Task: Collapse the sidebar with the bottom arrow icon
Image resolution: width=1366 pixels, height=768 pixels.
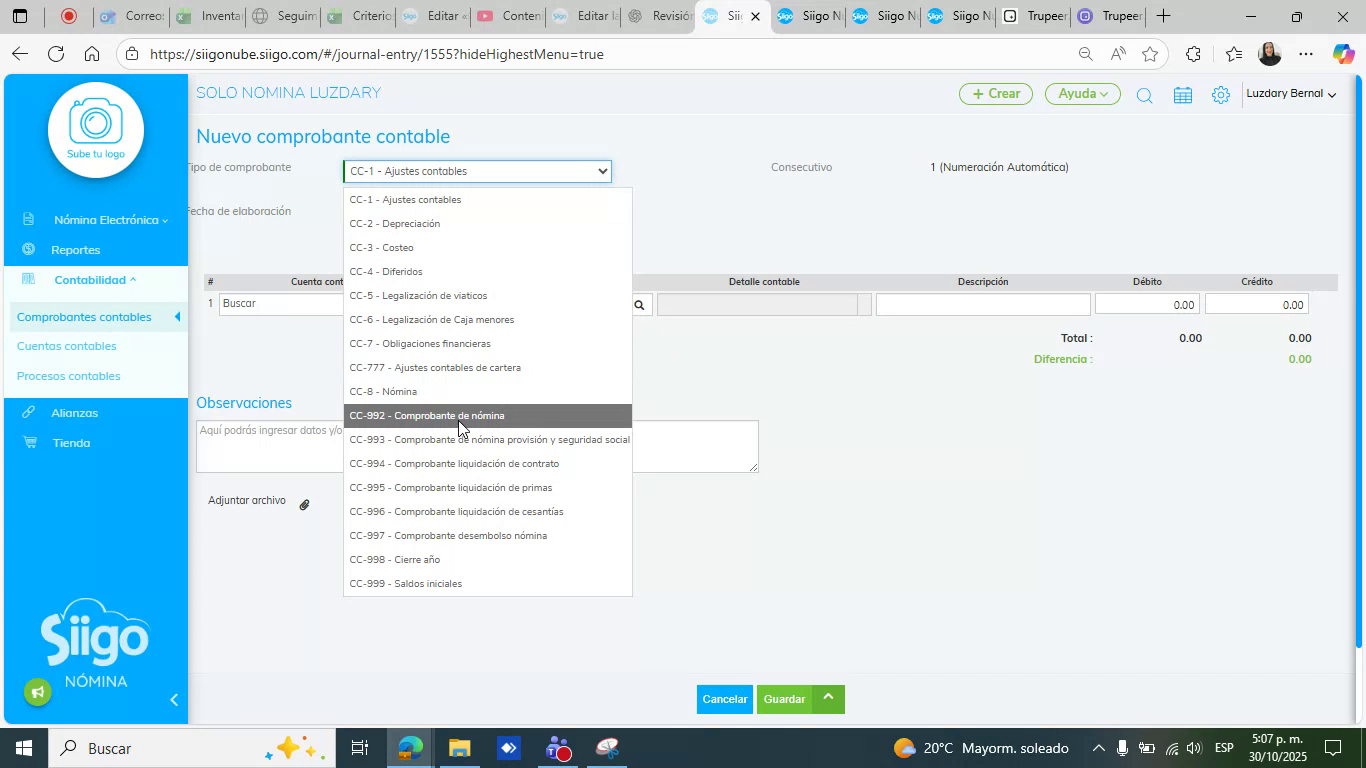Action: [174, 700]
